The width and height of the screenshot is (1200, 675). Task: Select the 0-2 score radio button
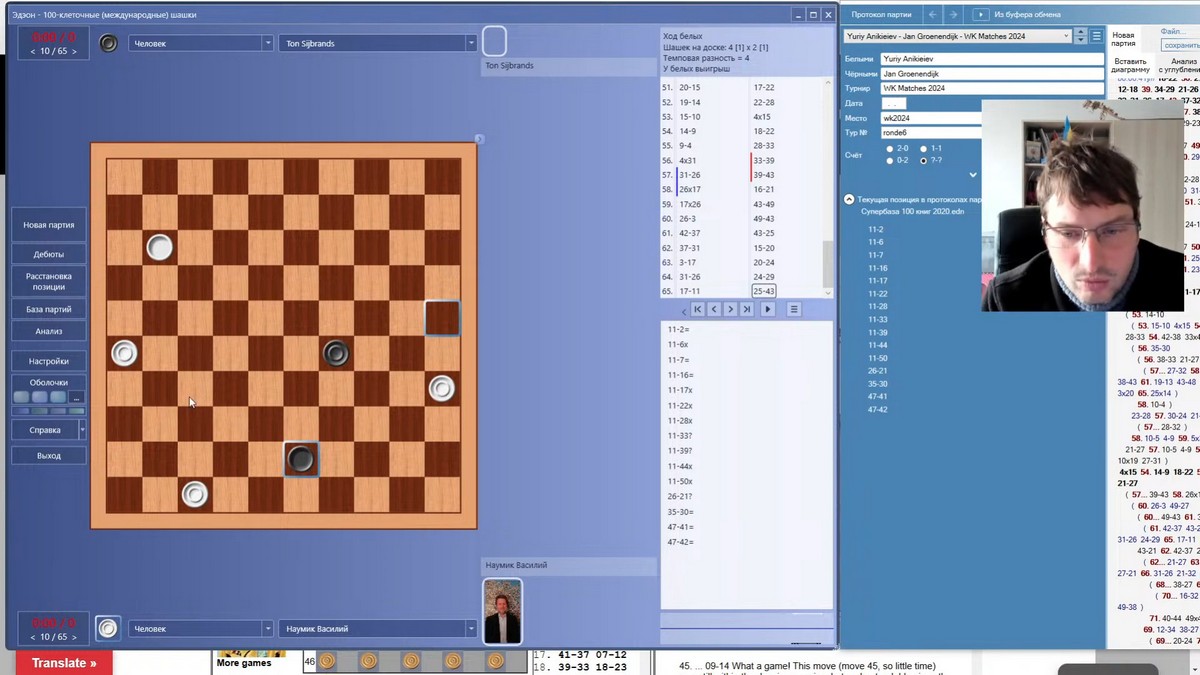(890, 160)
